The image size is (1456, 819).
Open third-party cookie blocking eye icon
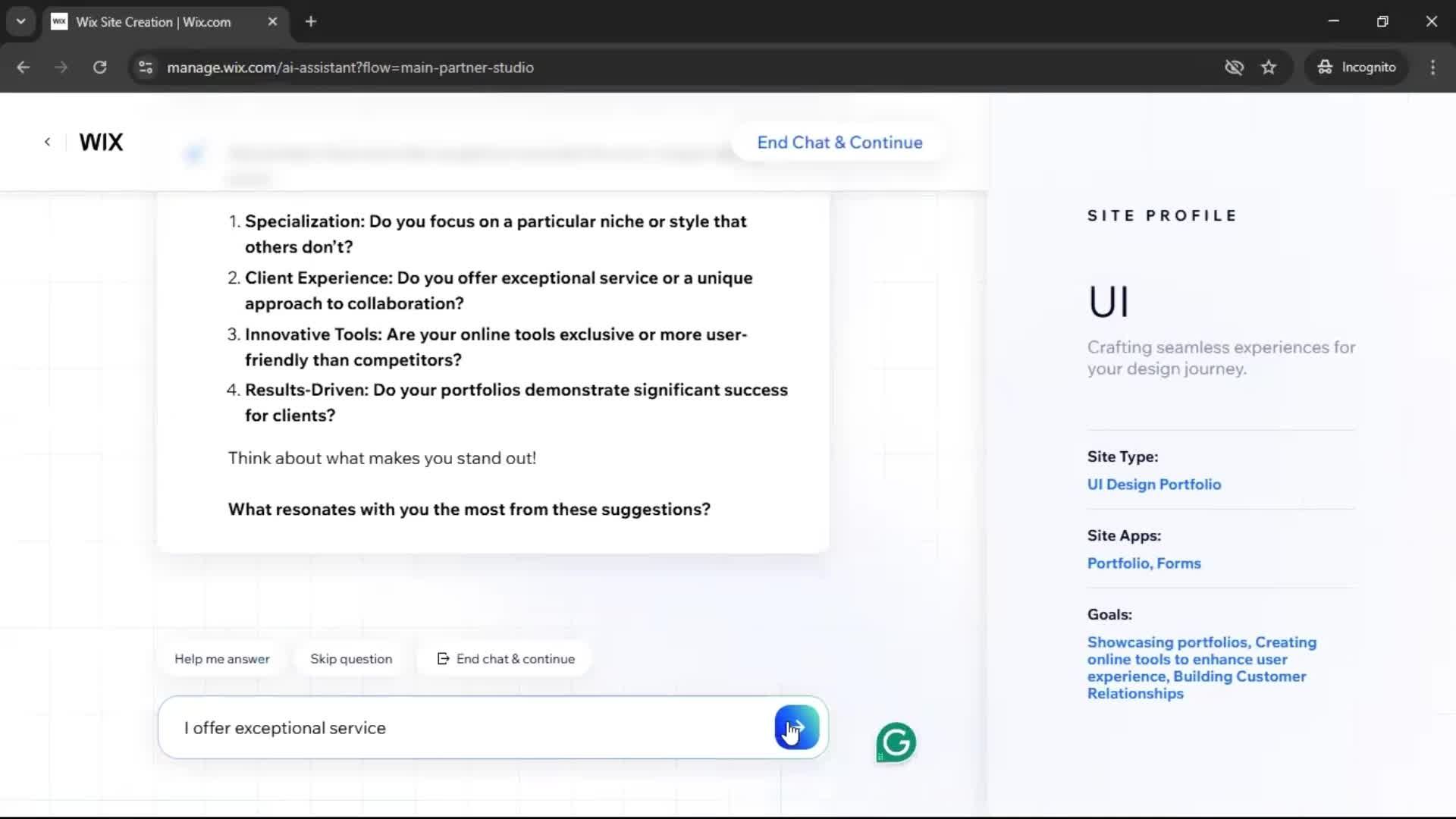[1234, 67]
